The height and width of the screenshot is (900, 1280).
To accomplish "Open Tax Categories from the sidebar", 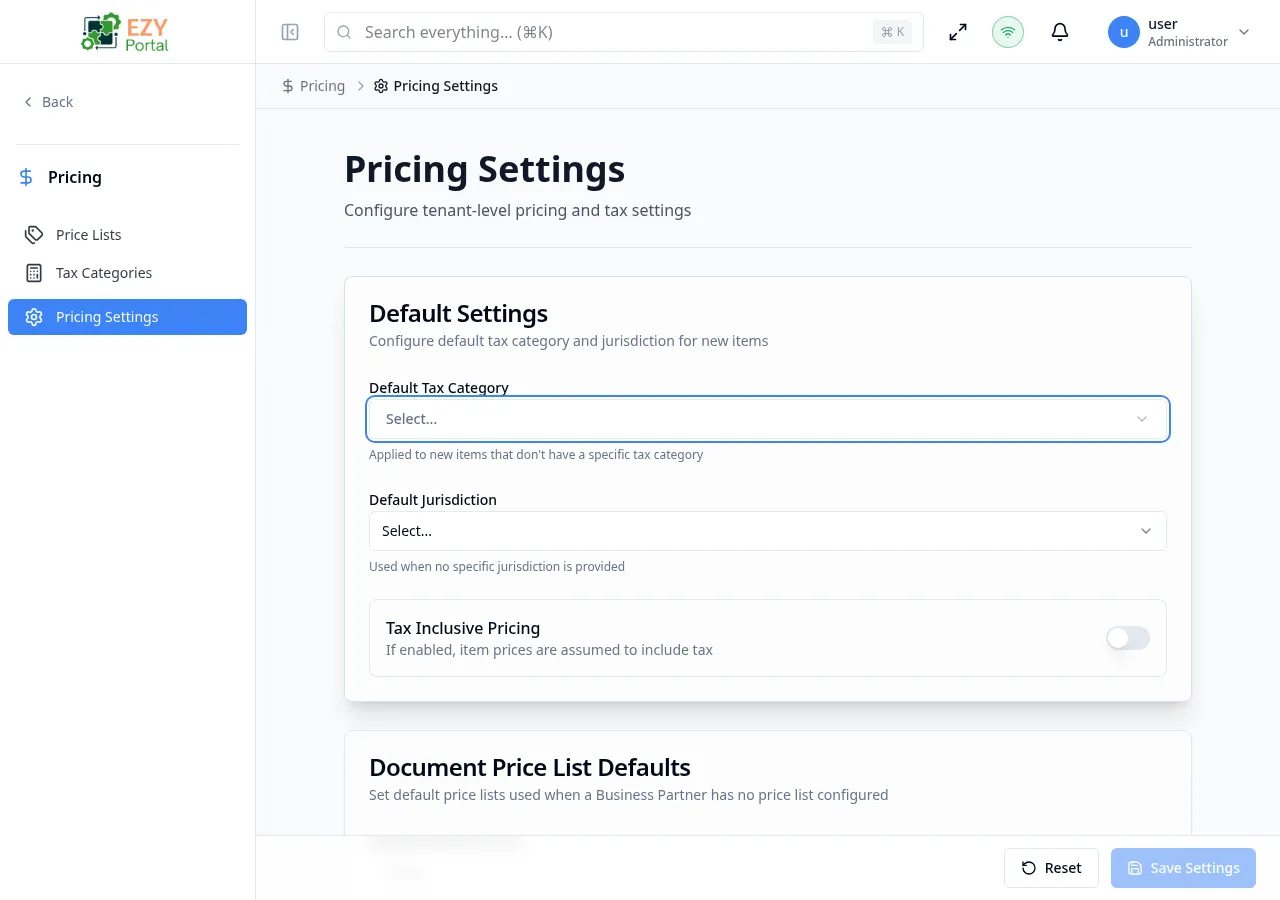I will 104,272.
